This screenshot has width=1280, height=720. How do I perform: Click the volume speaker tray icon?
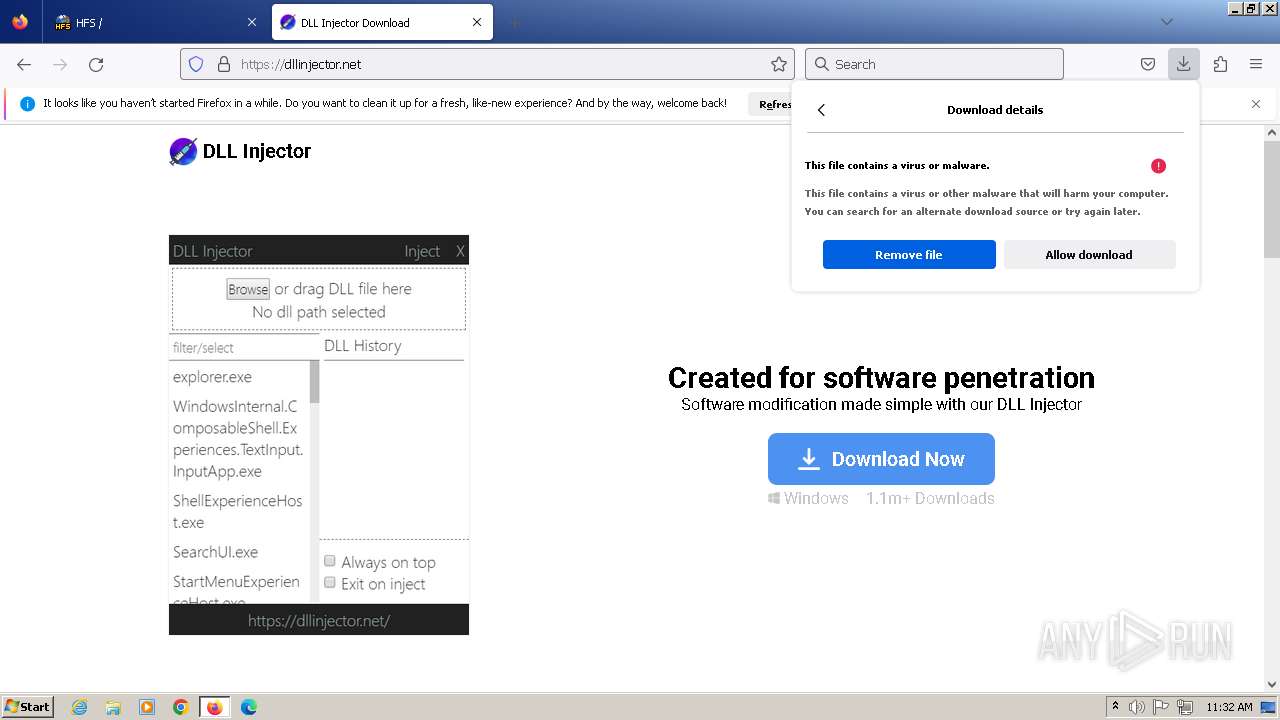pos(1136,707)
